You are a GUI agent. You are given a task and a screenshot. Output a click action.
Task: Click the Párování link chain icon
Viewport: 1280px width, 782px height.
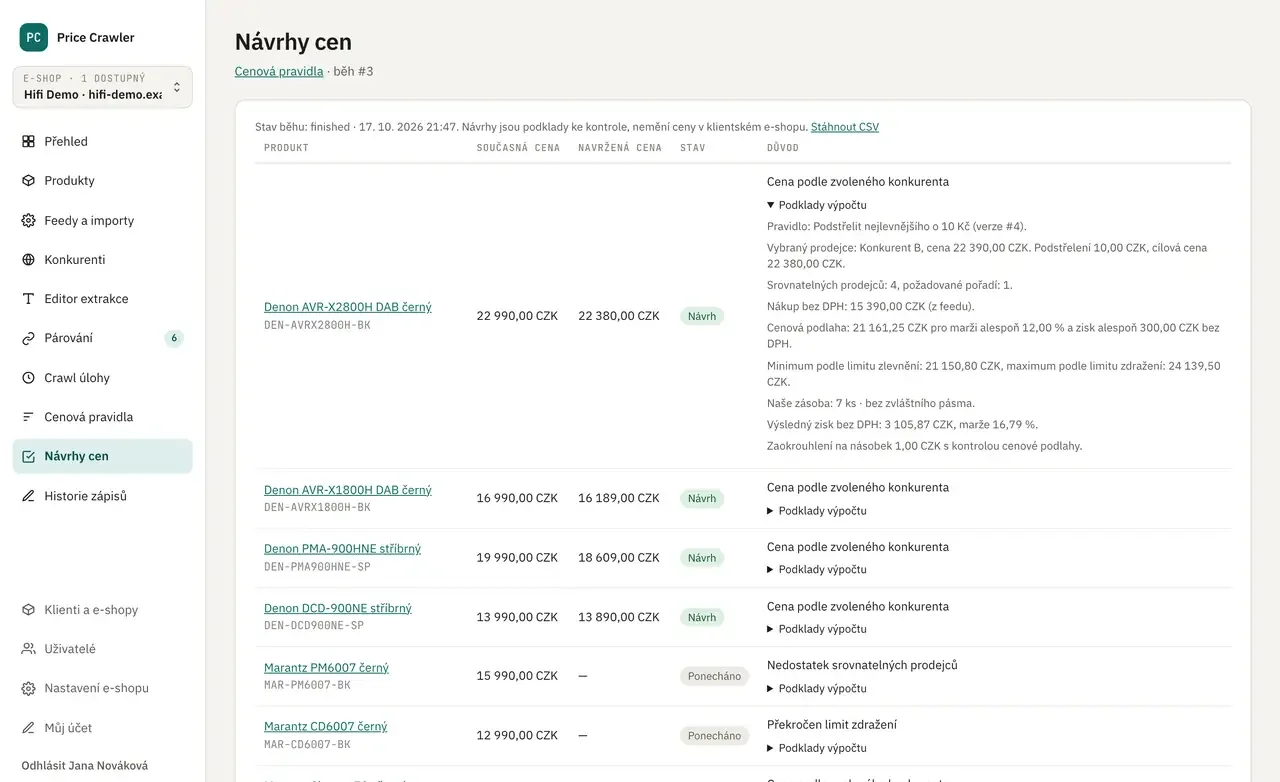point(28,339)
